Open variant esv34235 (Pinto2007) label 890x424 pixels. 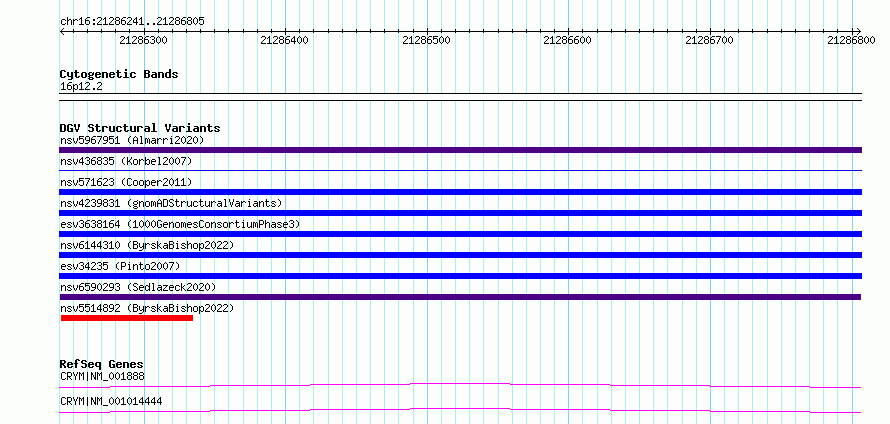[120, 266]
